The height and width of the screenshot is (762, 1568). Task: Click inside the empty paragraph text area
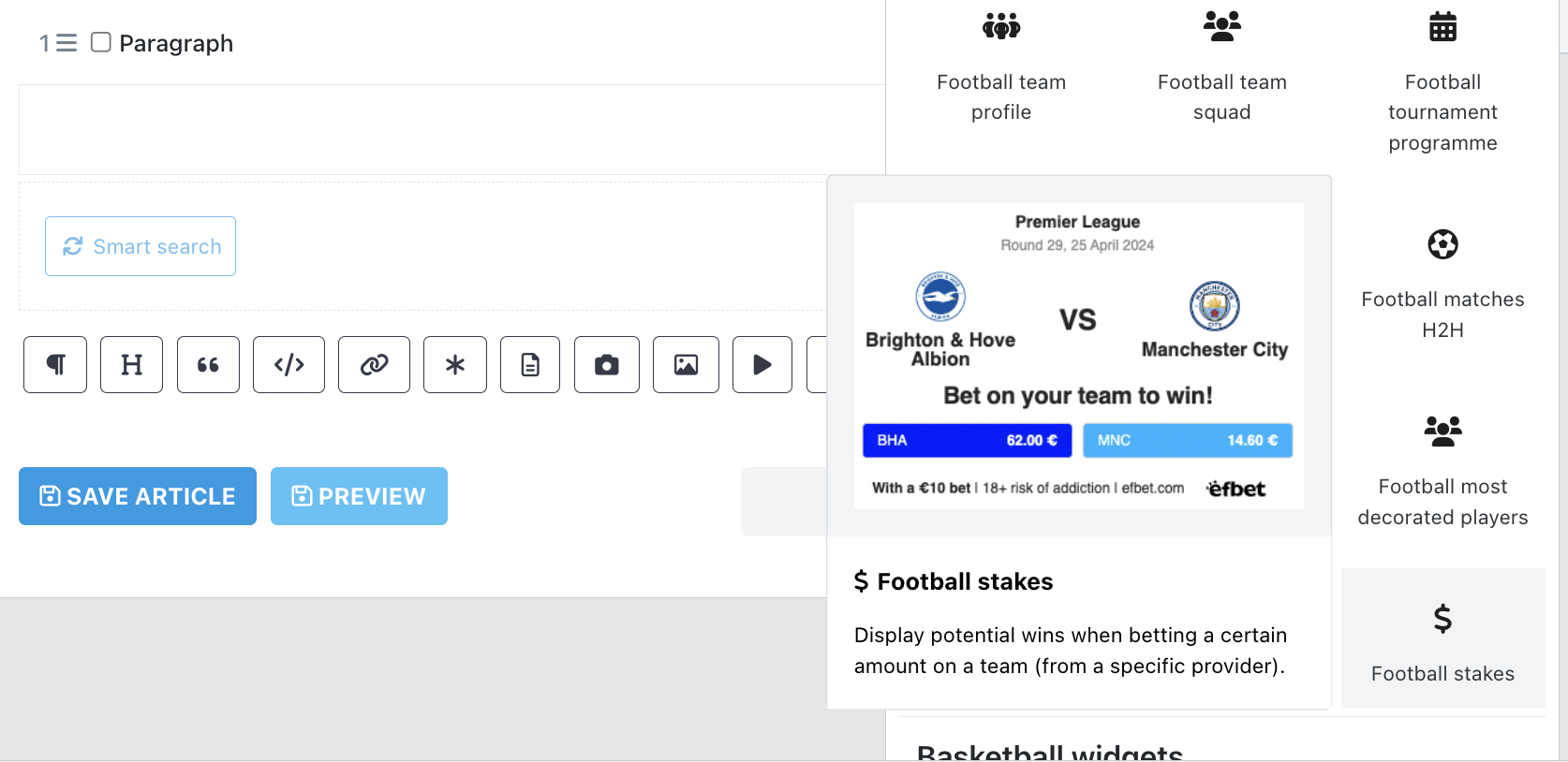coord(451,129)
